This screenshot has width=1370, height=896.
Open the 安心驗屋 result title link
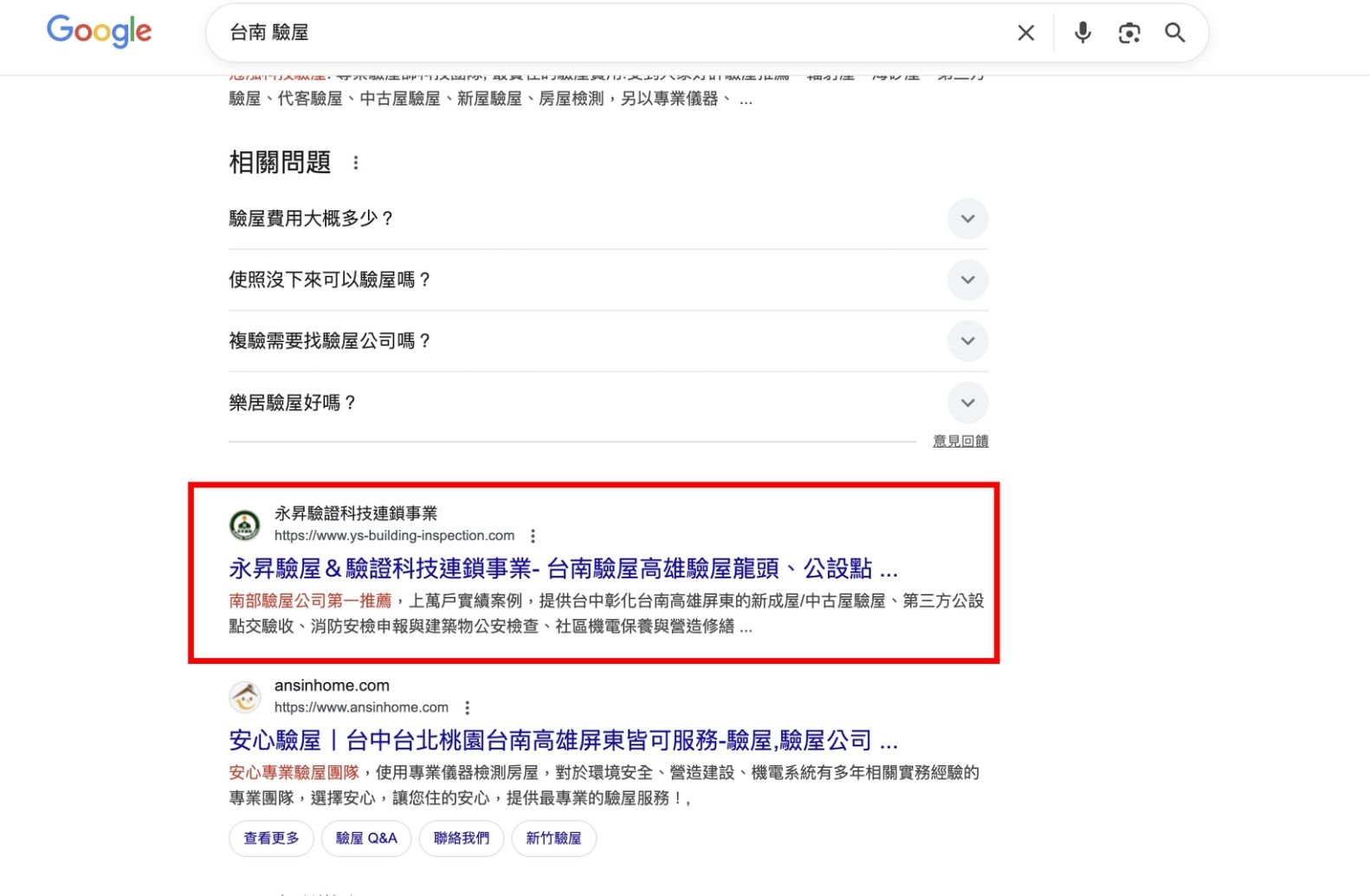click(564, 741)
